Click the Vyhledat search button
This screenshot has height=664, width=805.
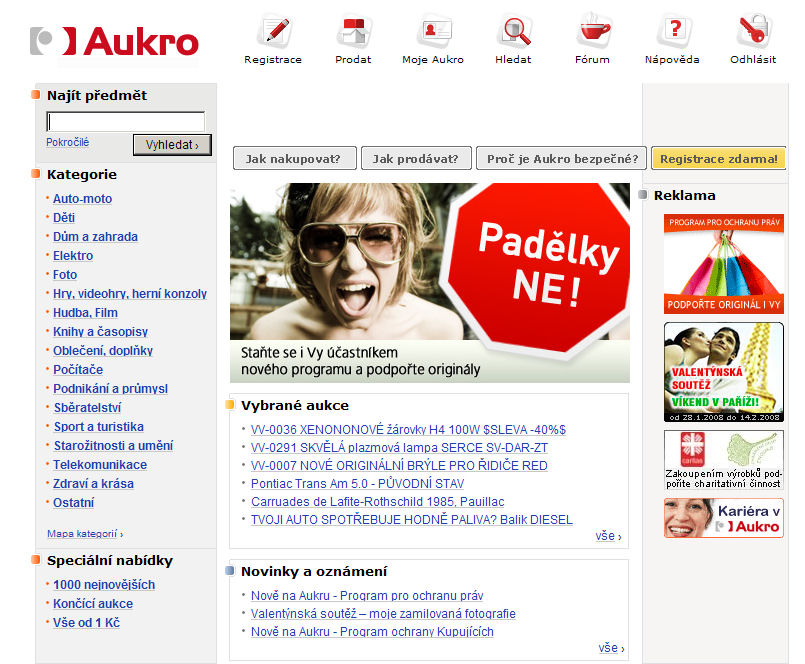click(172, 145)
